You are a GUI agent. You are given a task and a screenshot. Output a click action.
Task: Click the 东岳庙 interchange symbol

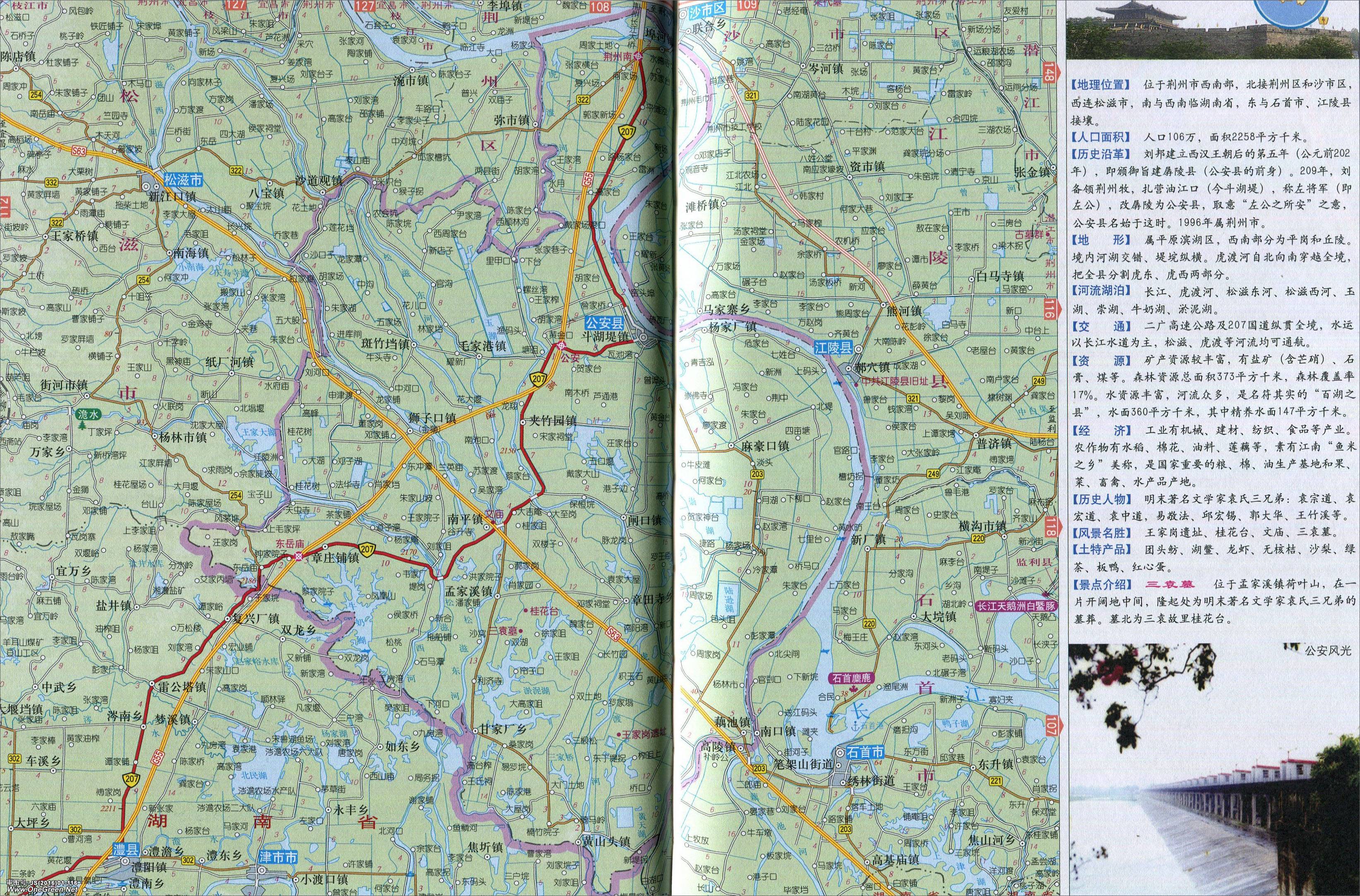[298, 556]
